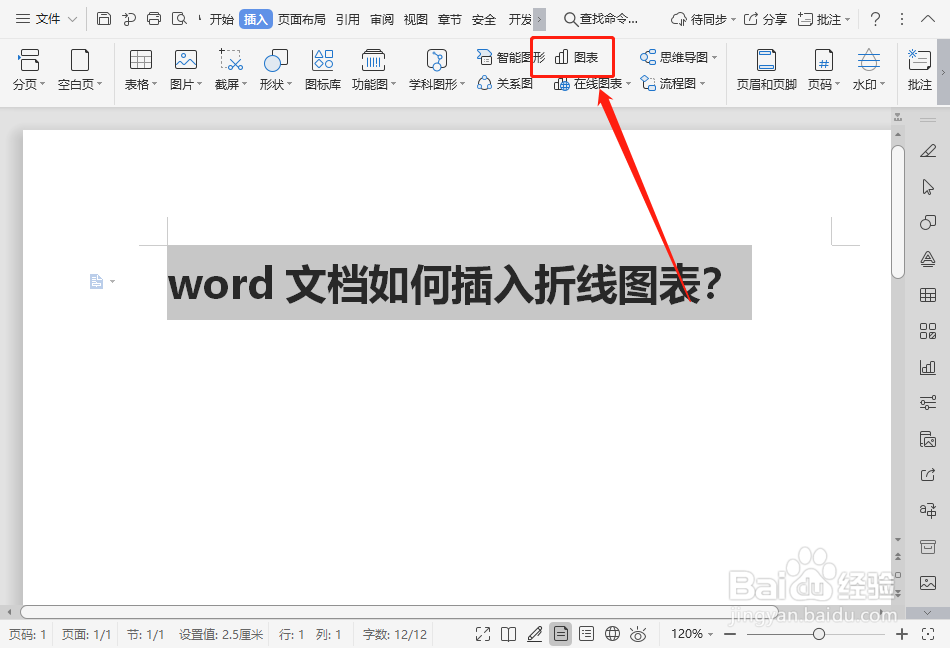Click the horizontal scrollbar
950x648 pixels.
399,612
